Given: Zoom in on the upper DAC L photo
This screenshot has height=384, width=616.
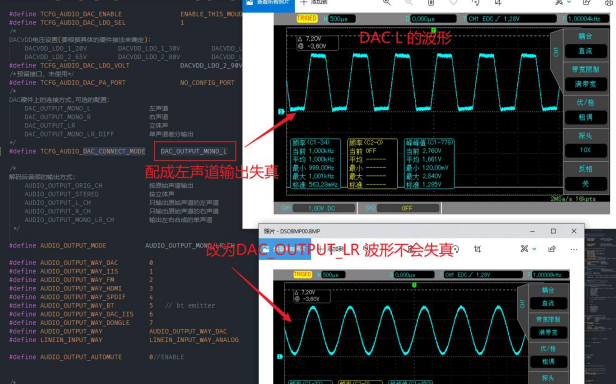Looking at the screenshot, I should (x=387, y=2).
